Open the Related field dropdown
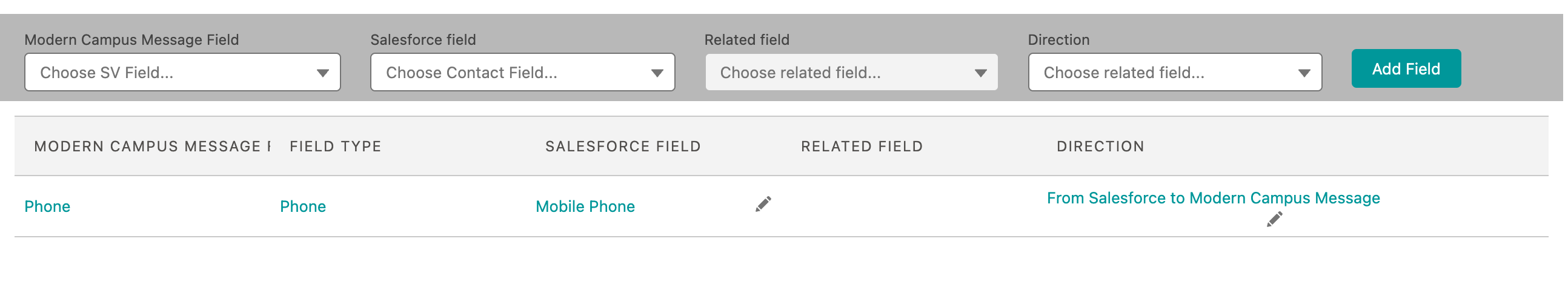This screenshot has height=293, width=1568. (852, 72)
